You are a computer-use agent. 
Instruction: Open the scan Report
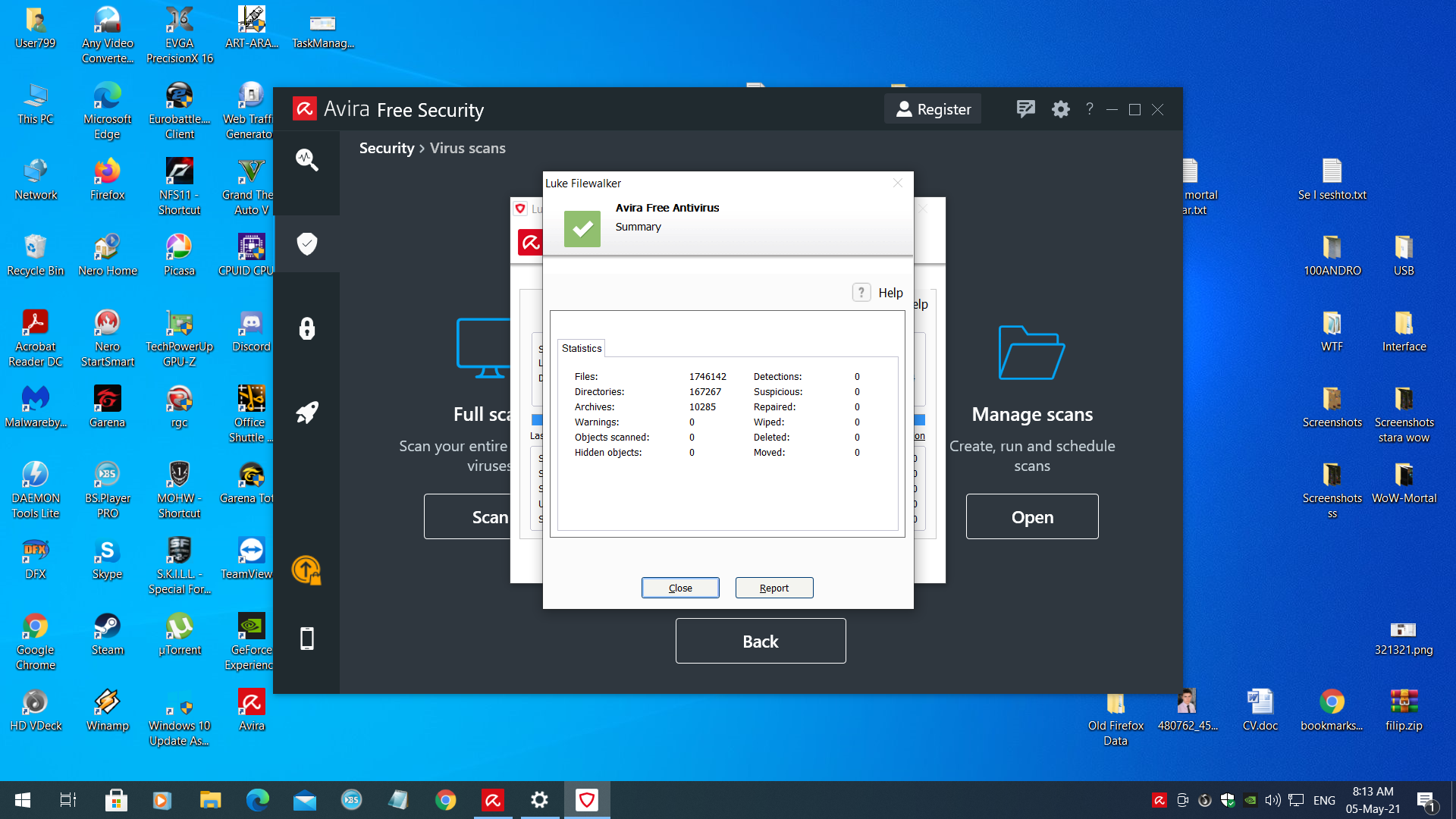point(773,588)
